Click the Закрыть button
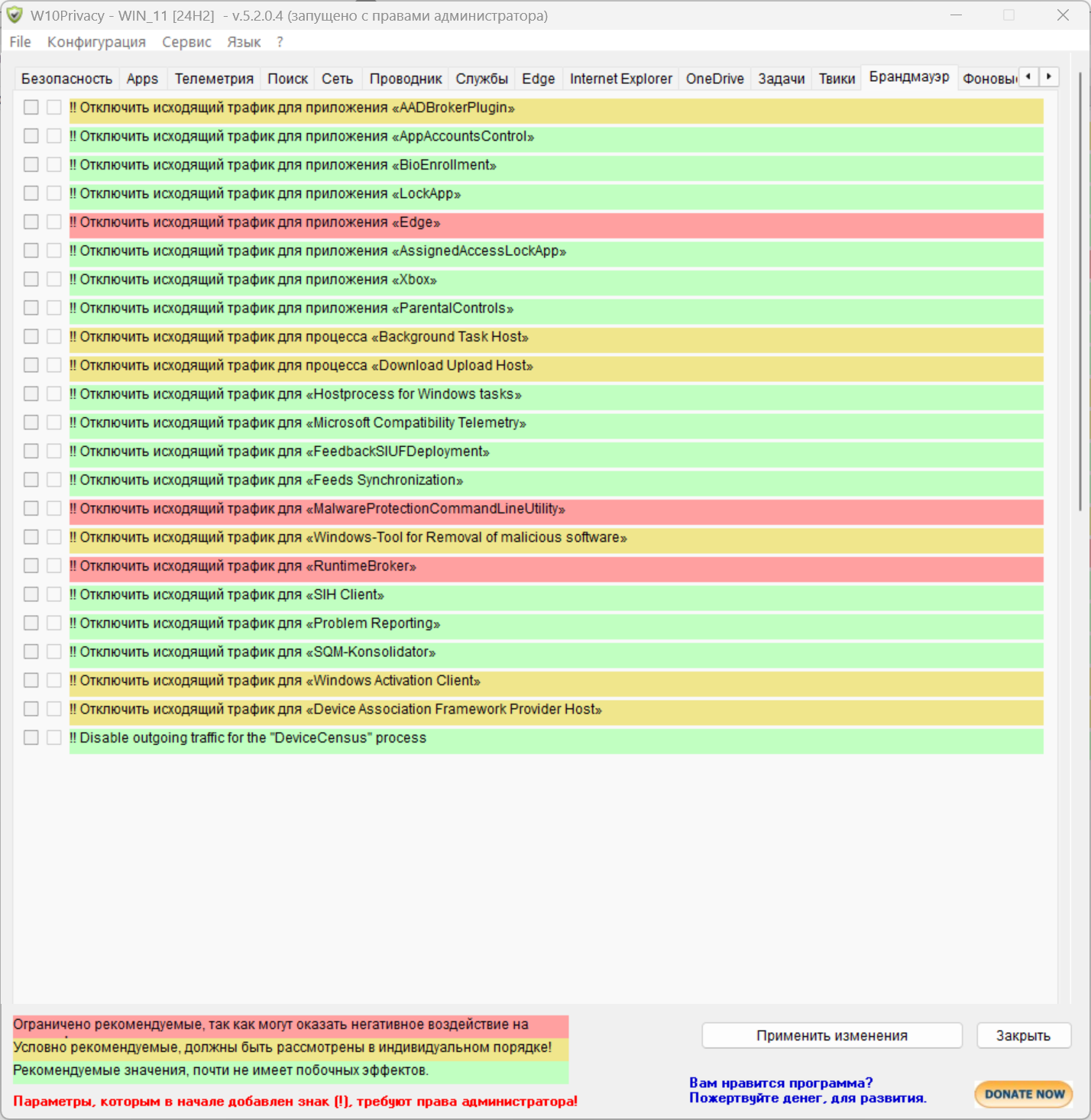The height and width of the screenshot is (1120, 1091). (1023, 1036)
